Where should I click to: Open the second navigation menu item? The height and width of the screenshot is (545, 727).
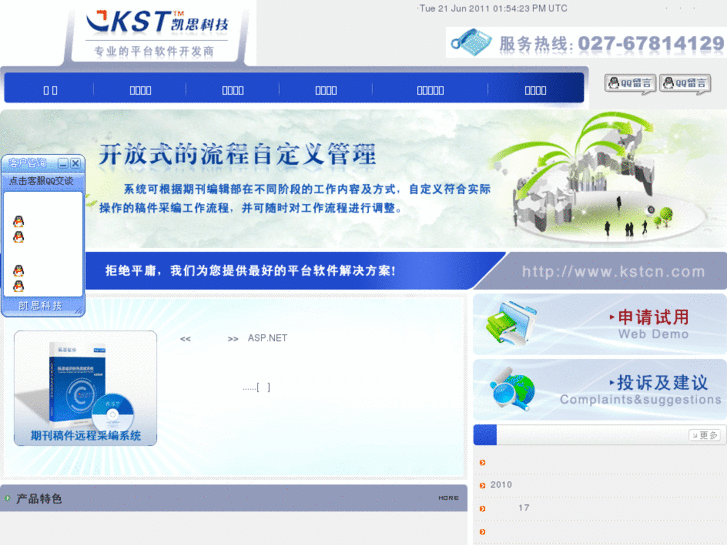pos(140,90)
